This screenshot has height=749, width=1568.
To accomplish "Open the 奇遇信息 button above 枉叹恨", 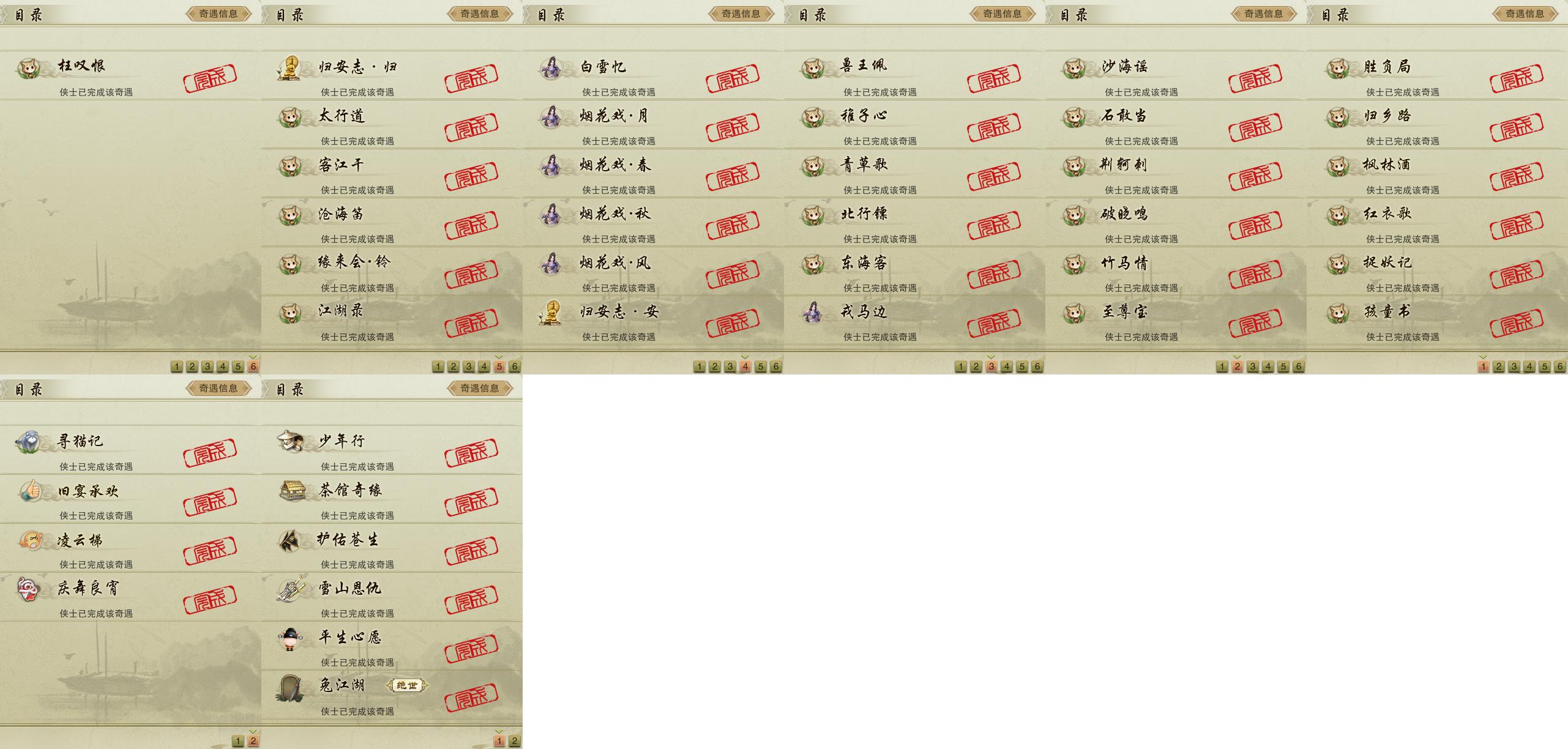I will pyautogui.click(x=218, y=13).
